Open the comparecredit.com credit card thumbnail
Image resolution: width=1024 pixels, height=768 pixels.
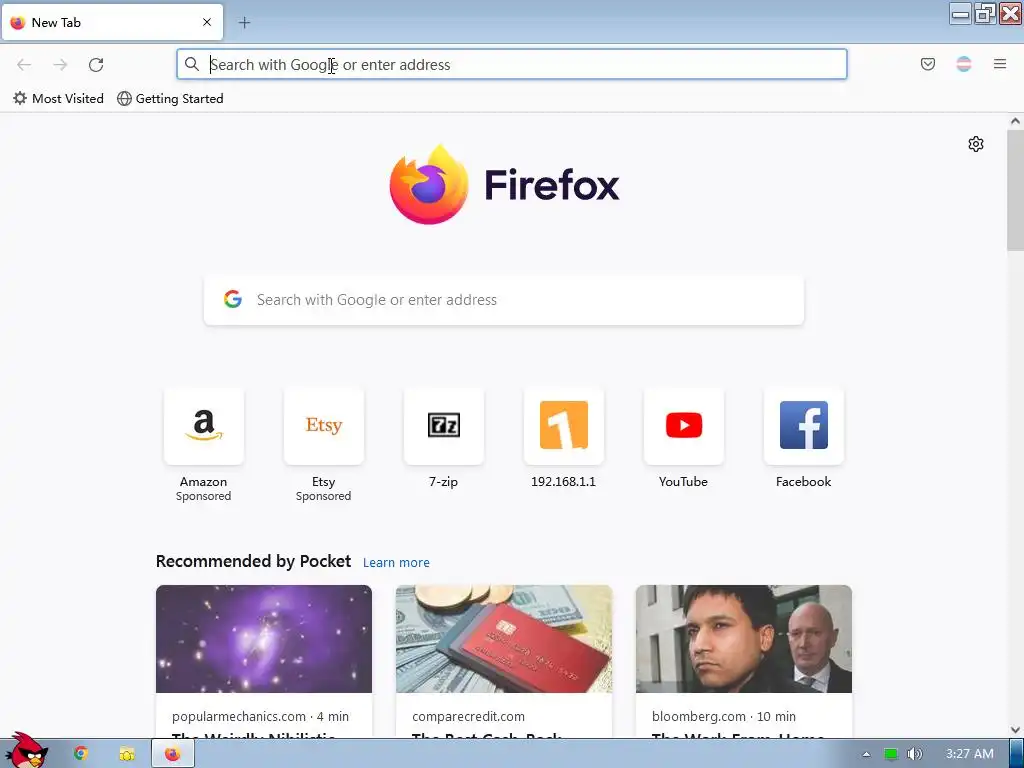504,639
